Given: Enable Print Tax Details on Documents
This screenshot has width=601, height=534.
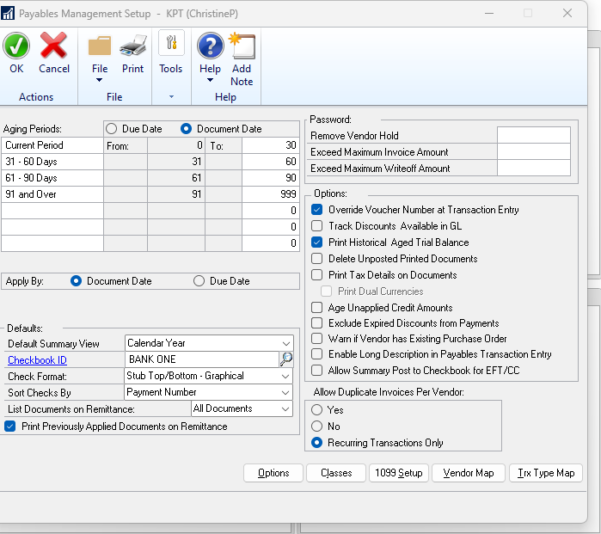Looking at the screenshot, I should (x=317, y=275).
